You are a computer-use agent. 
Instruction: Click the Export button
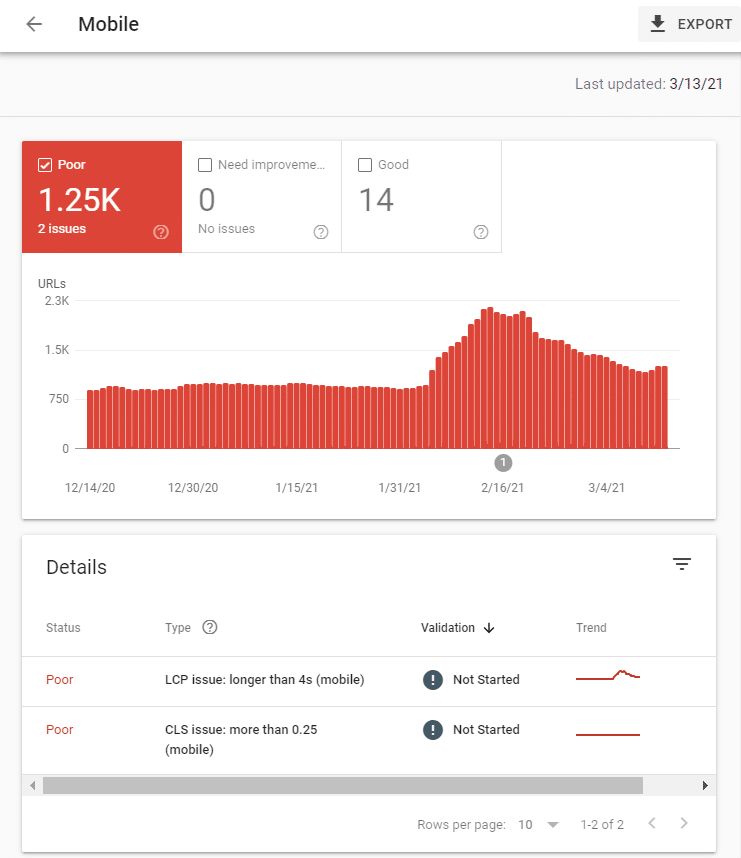point(690,24)
